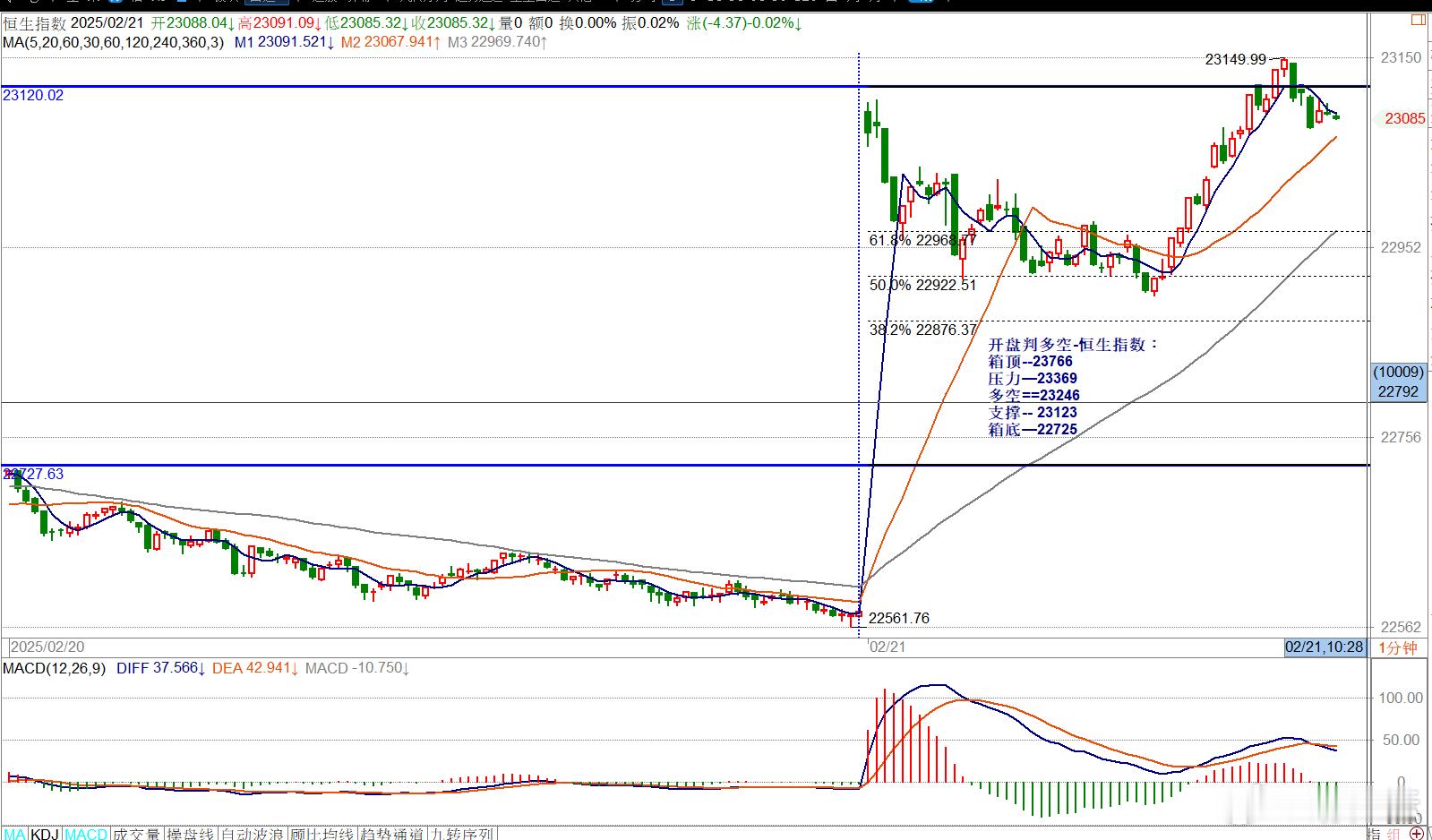Click the 支撑-- 23123 annotation line
The width and height of the screenshot is (1432, 840).
coord(1033,413)
